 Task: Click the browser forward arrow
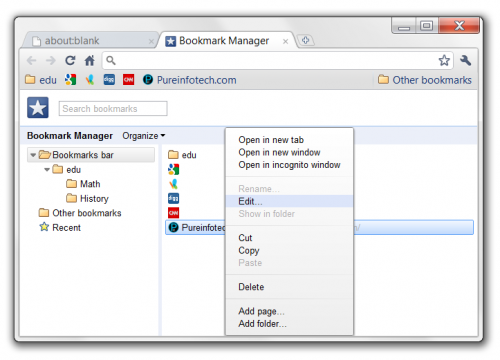pos(51,61)
